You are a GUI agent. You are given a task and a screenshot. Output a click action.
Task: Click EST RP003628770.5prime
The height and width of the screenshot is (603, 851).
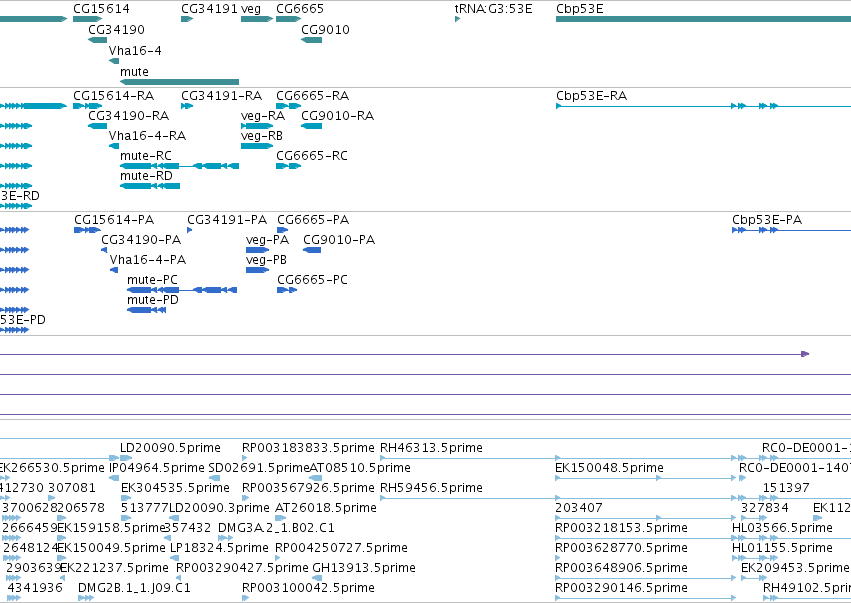click(x=621, y=548)
